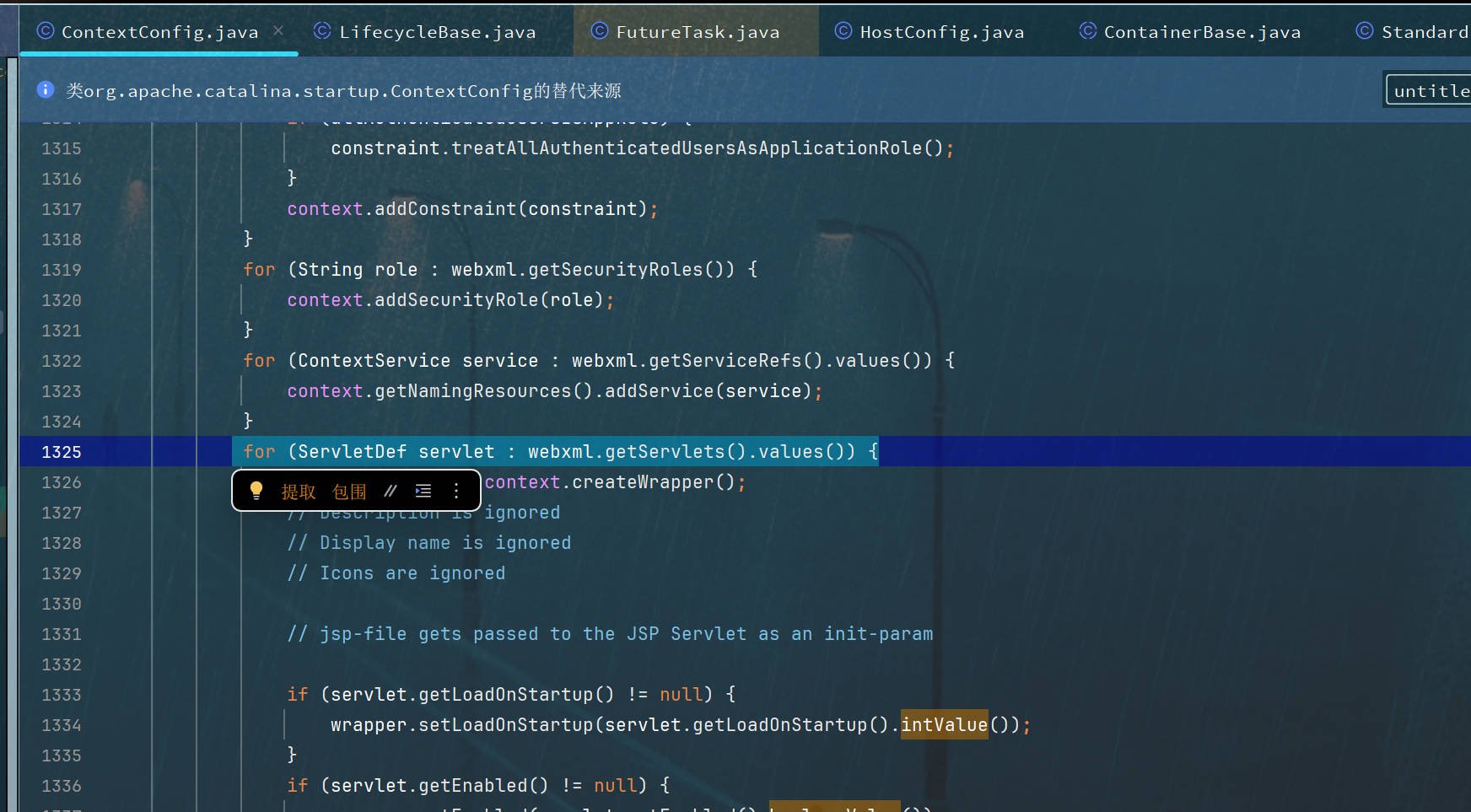
Task: Switch to the ContextConfig.java tab
Action: coord(159,32)
